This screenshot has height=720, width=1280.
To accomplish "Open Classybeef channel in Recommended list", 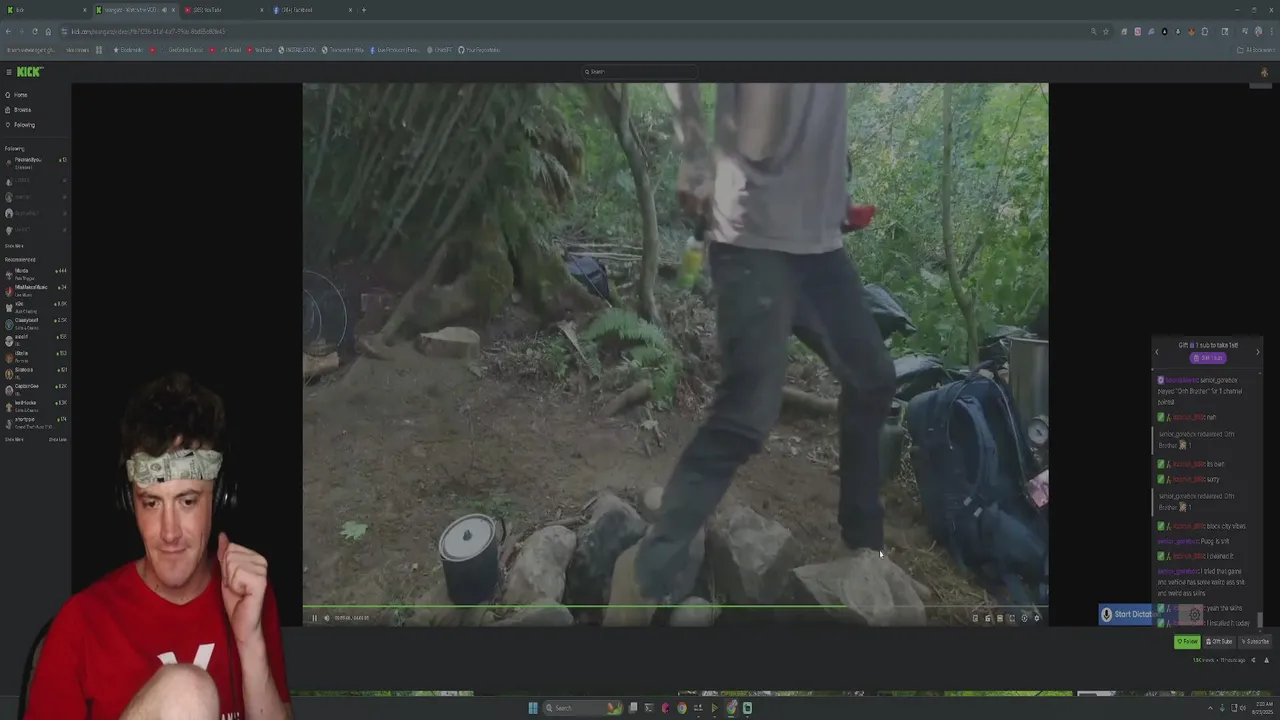I will point(35,322).
